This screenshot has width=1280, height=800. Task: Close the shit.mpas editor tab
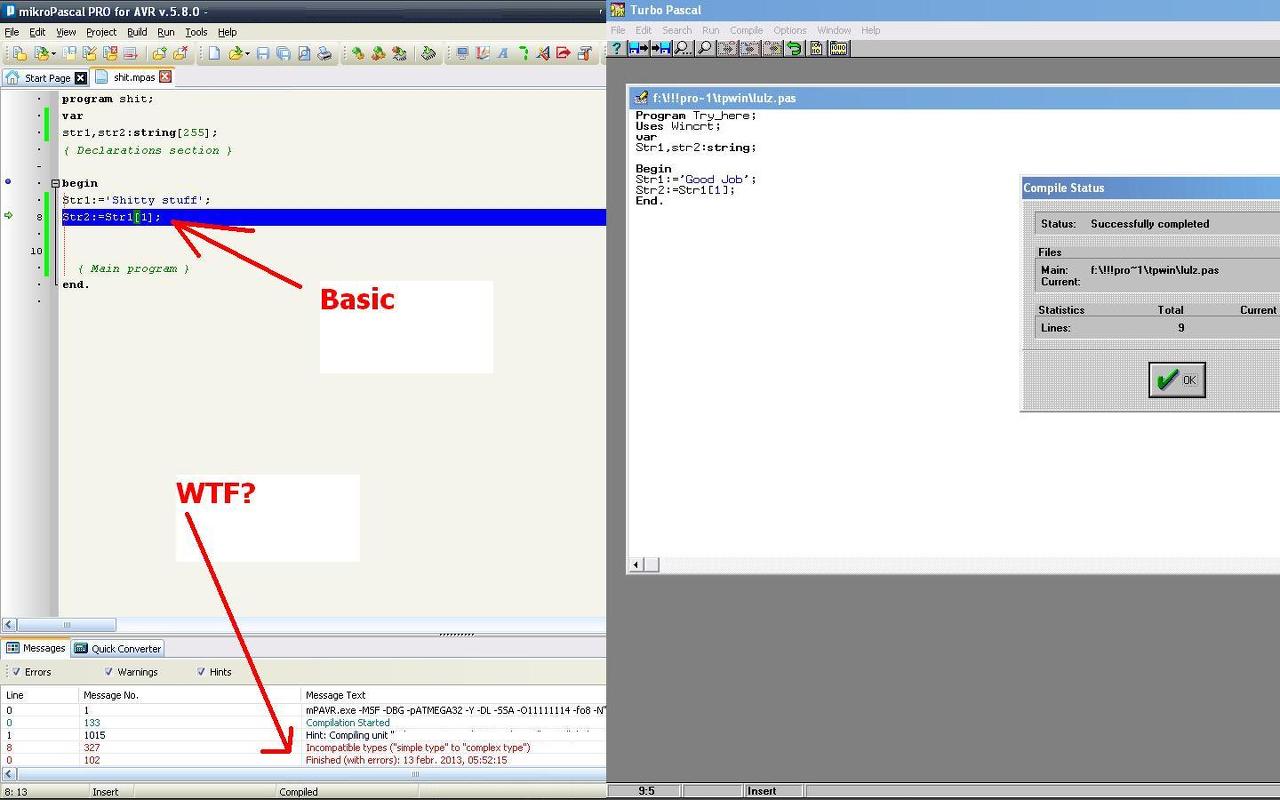coord(165,77)
